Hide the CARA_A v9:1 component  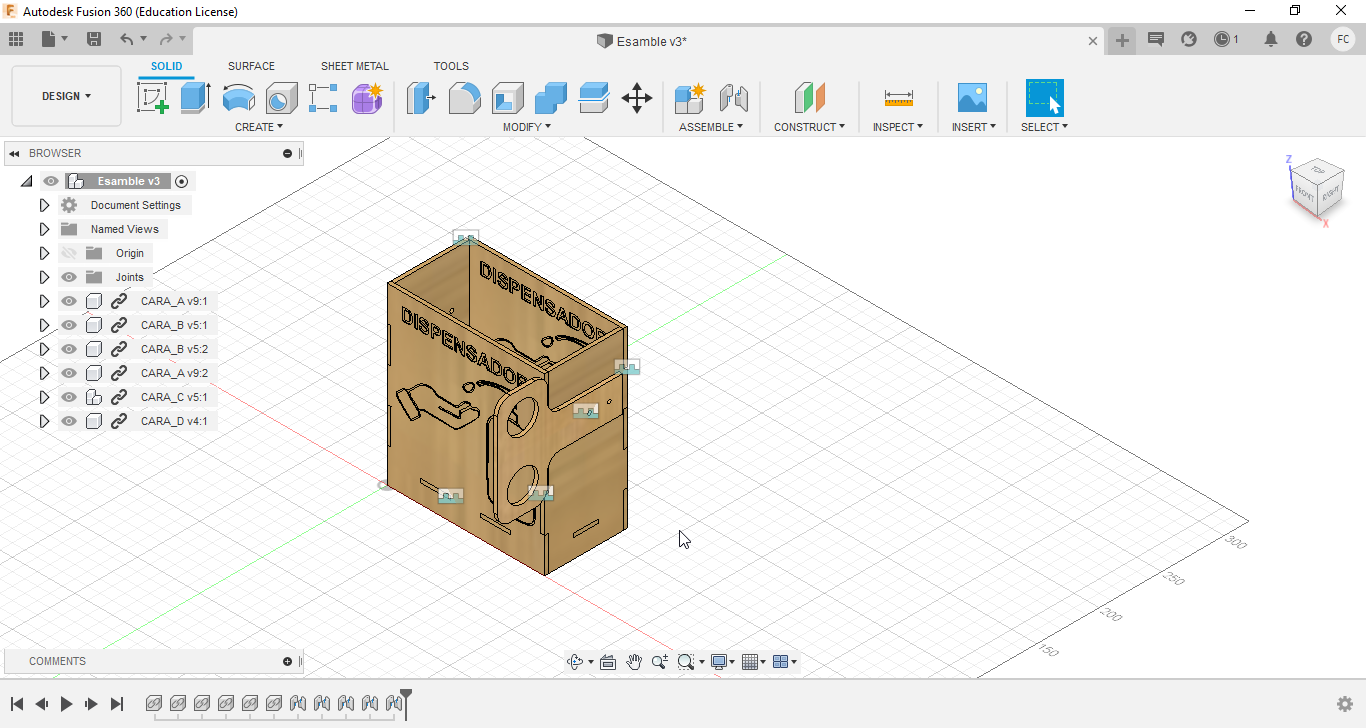[x=68, y=301]
